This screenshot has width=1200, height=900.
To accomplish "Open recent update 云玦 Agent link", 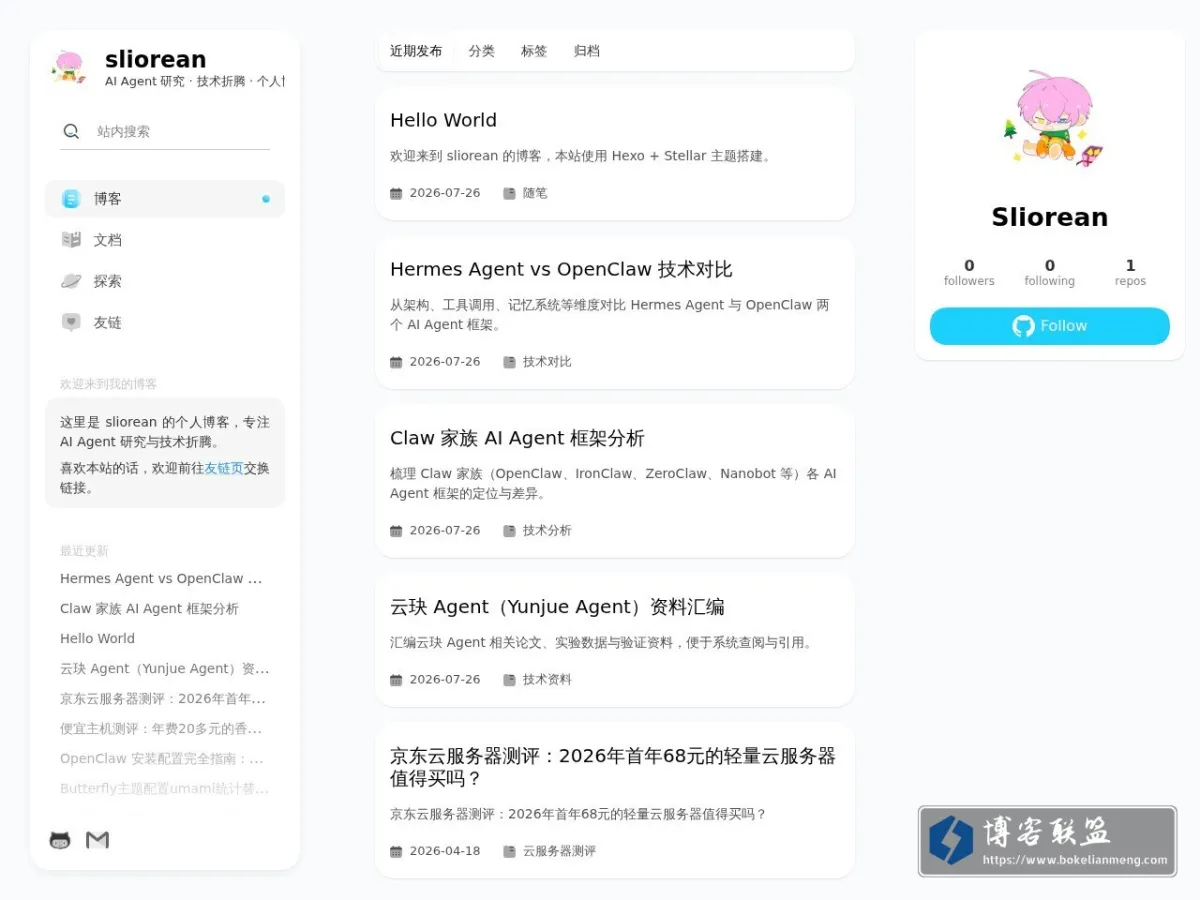I will [x=165, y=669].
